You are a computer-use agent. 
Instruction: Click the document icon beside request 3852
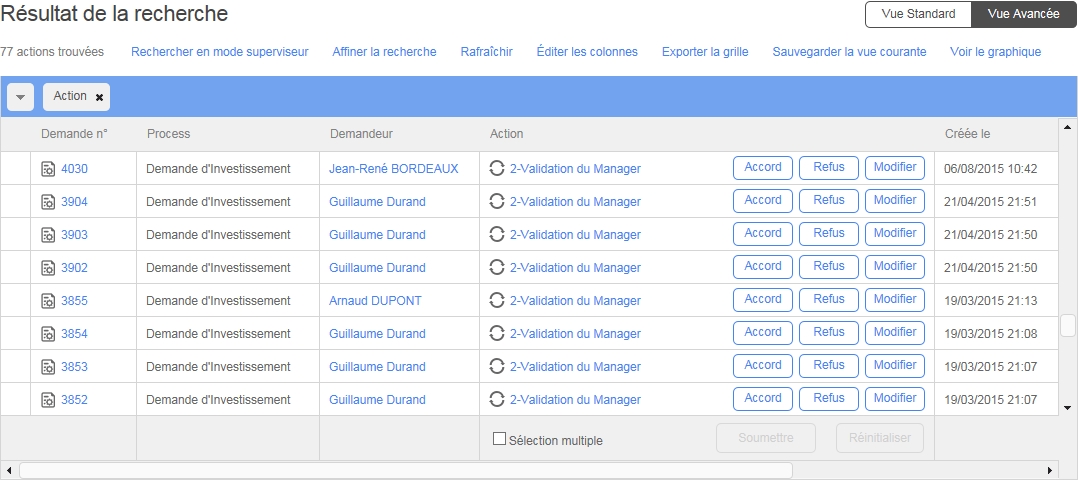pyautogui.click(x=48, y=400)
